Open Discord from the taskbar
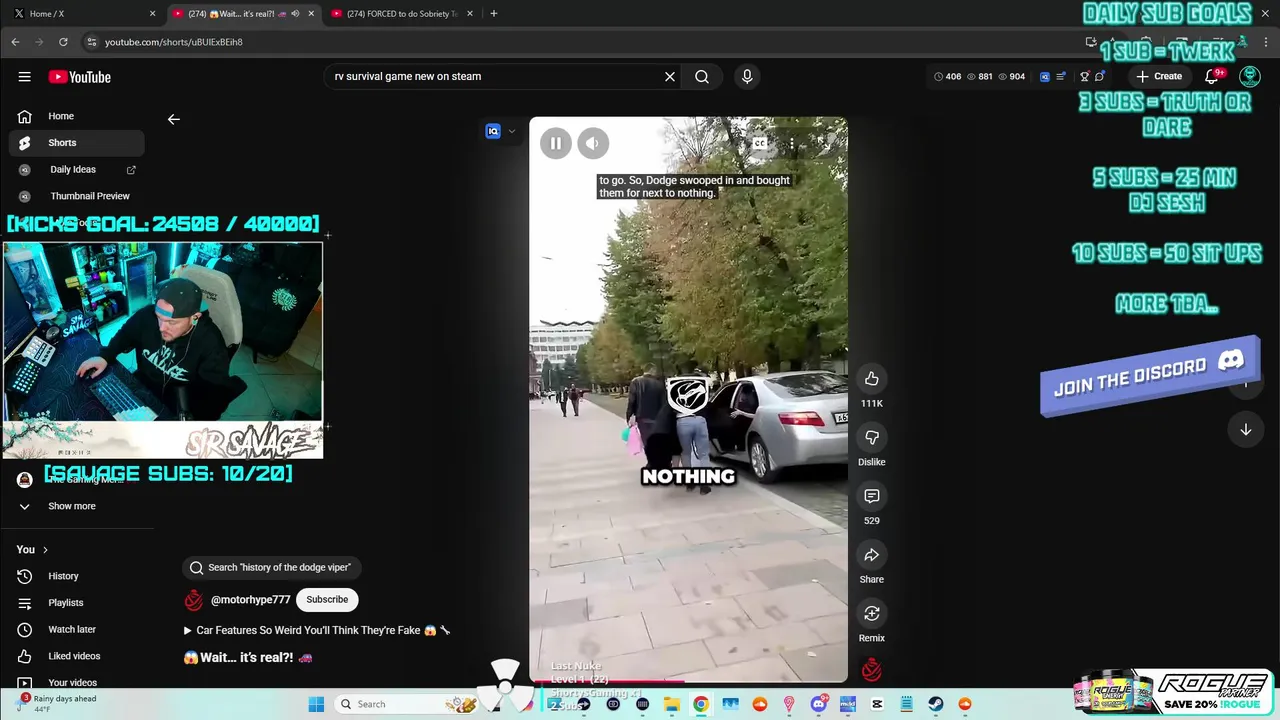The width and height of the screenshot is (1280, 720). (818, 704)
